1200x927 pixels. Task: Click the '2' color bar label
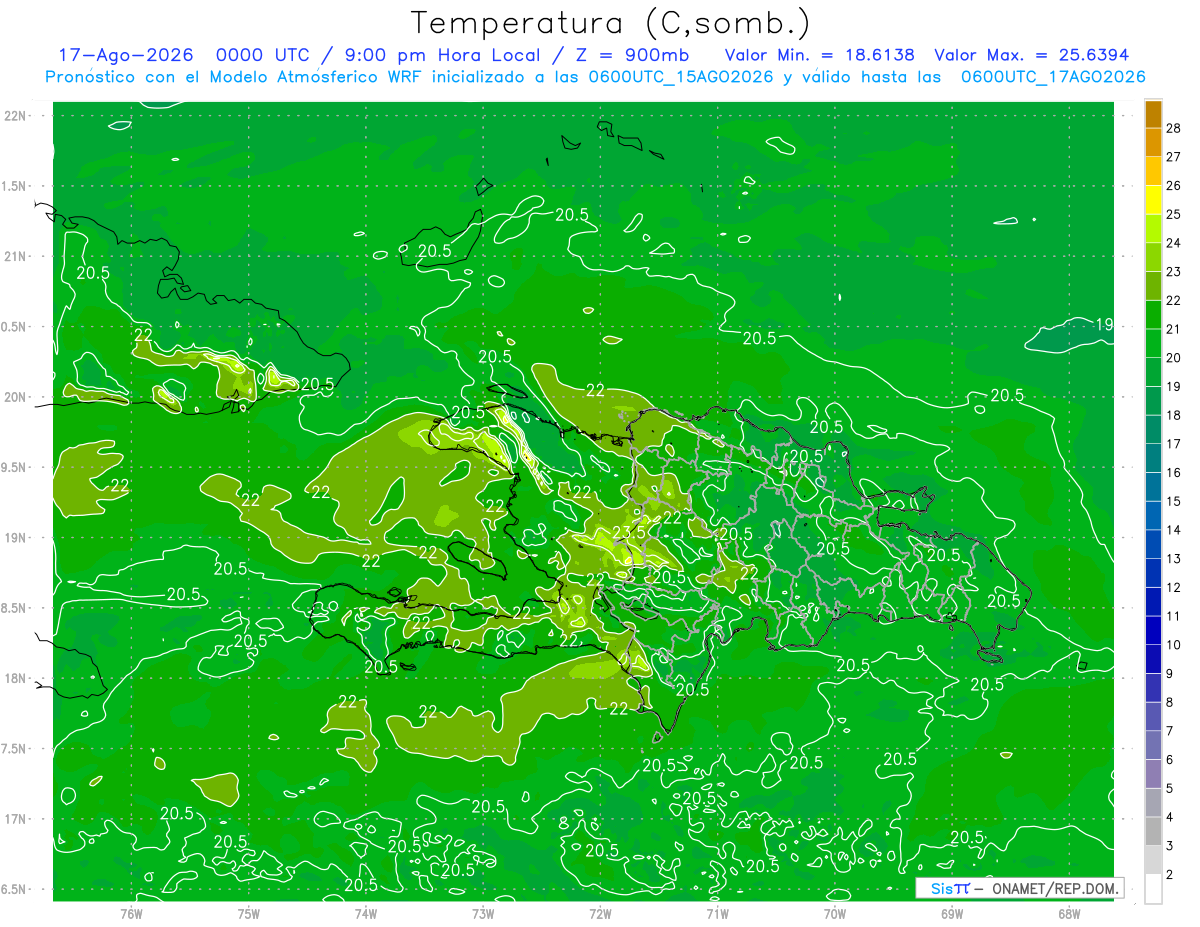[1171, 875]
